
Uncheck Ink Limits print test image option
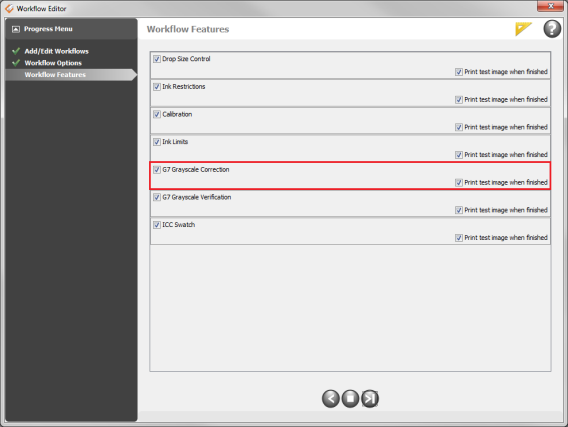click(x=459, y=155)
